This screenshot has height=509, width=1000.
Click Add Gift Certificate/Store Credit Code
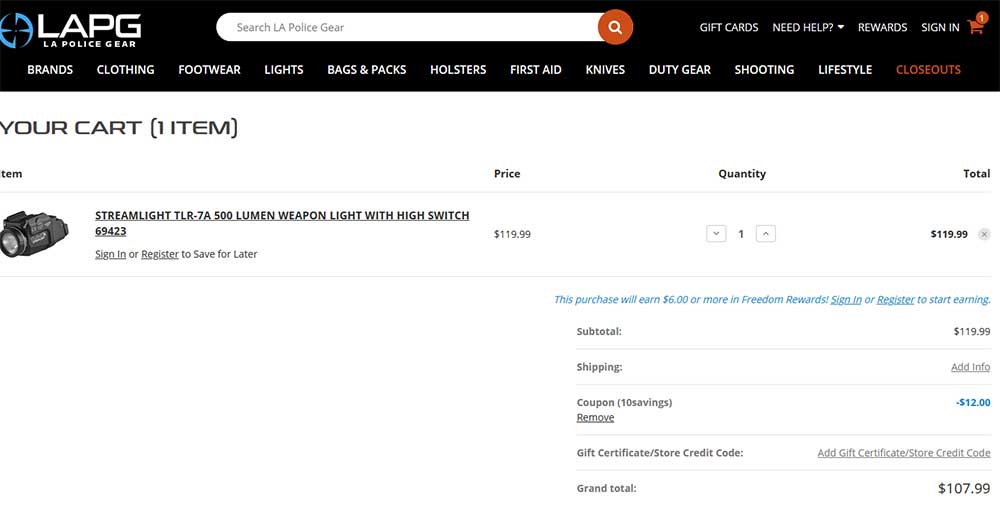coord(904,453)
